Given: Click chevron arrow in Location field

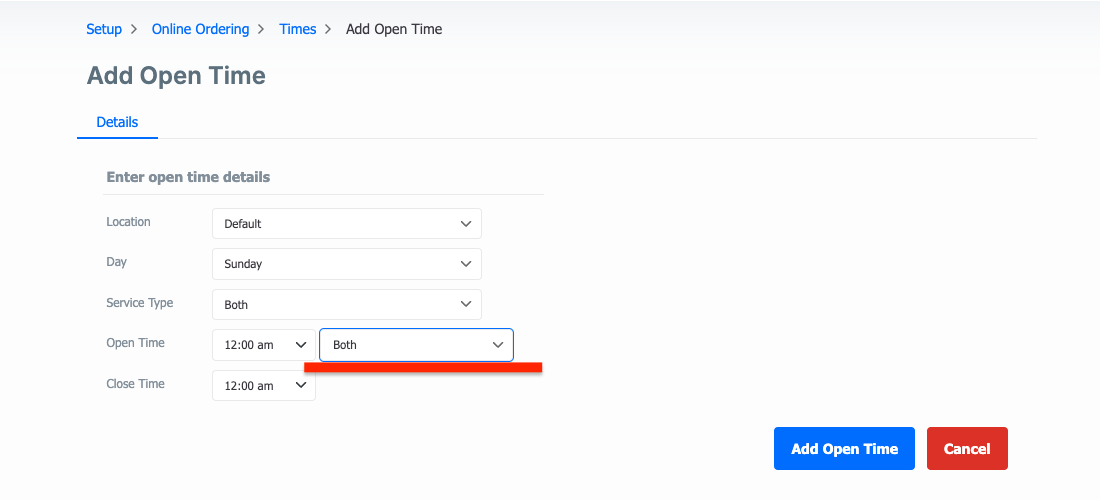Looking at the screenshot, I should point(465,224).
